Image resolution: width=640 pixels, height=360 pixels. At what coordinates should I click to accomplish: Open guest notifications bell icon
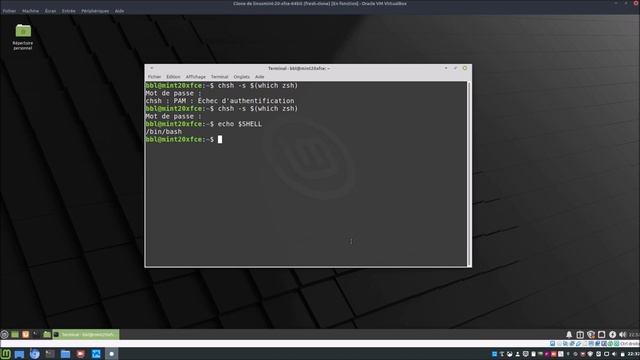pos(569,335)
